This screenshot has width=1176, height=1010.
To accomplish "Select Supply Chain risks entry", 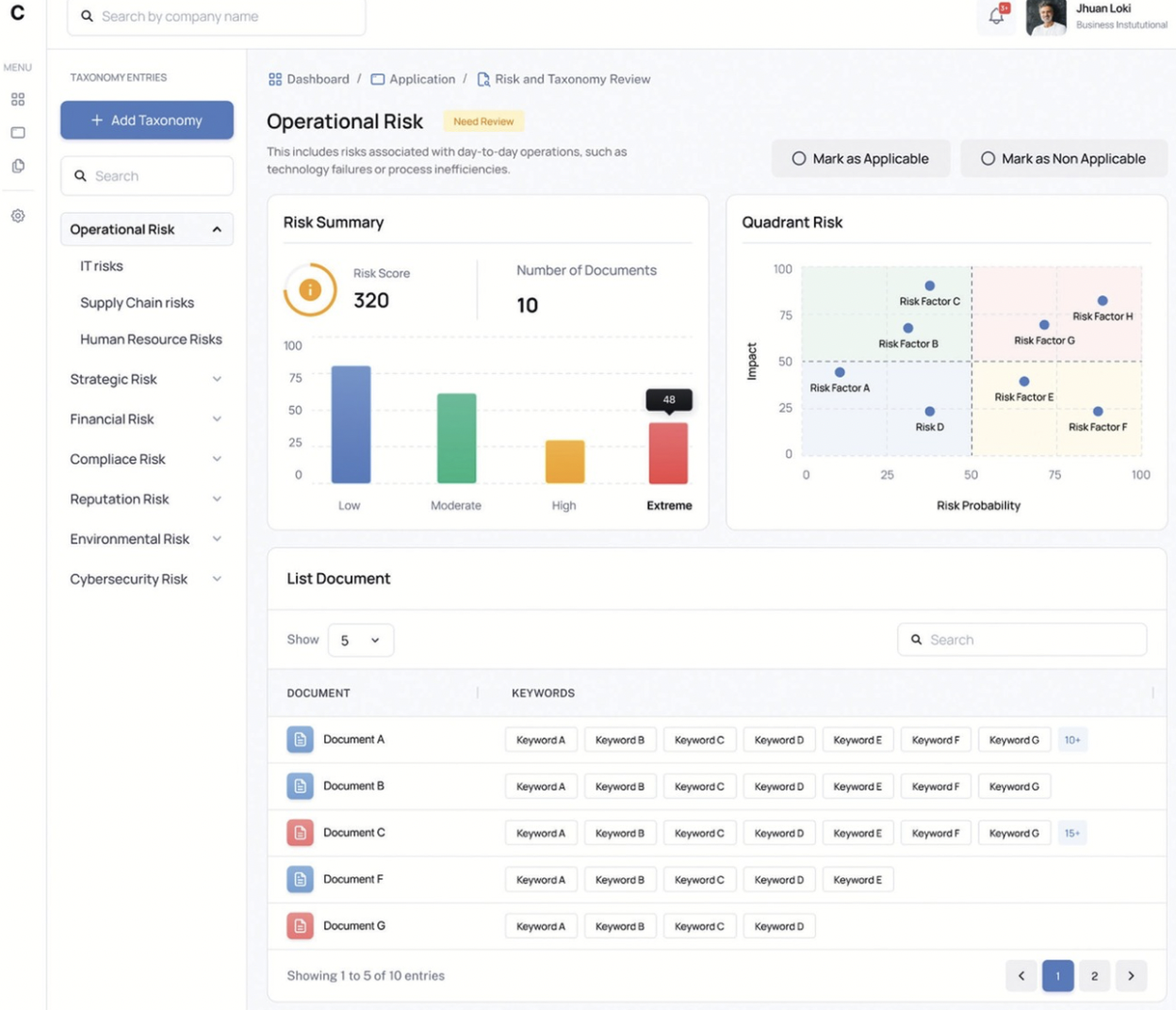I will pos(137,302).
